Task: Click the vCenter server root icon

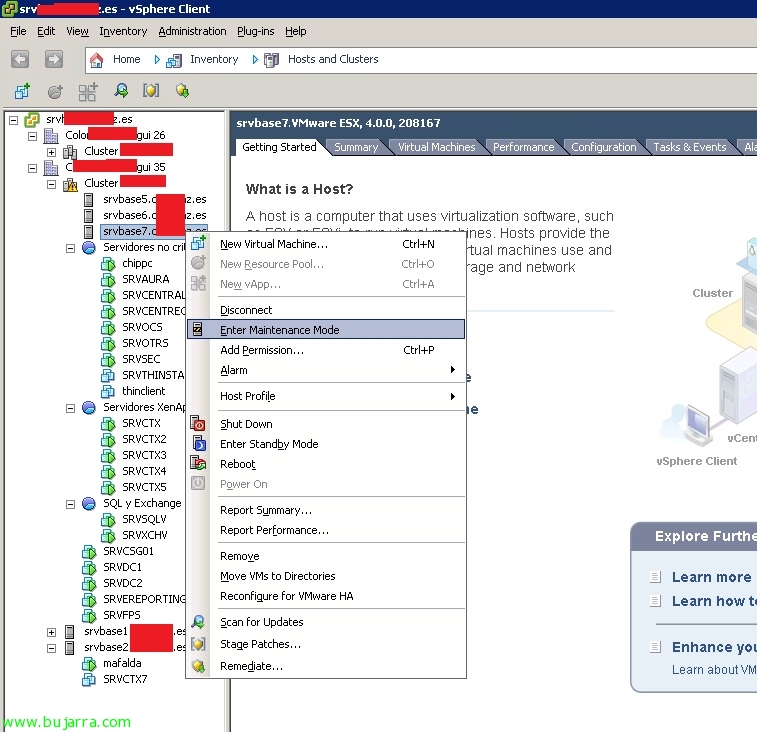Action: [32, 119]
